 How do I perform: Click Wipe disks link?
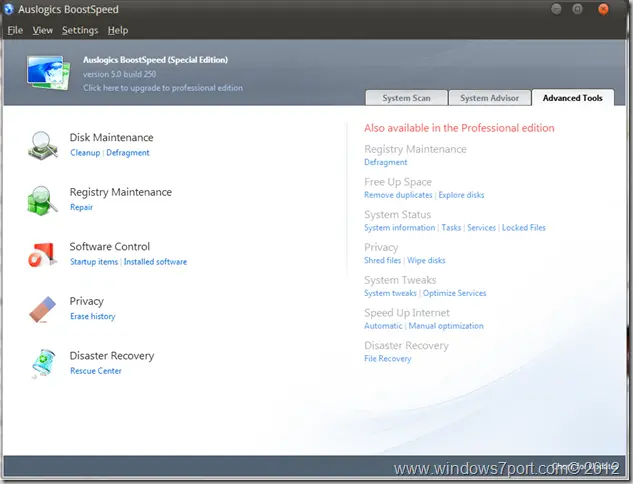(426, 260)
